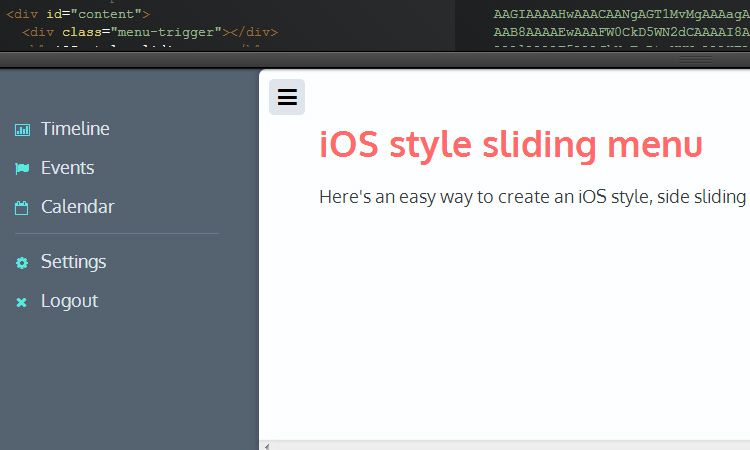Click the panel resize grip handle
The image size is (750, 450).
pos(696,59)
